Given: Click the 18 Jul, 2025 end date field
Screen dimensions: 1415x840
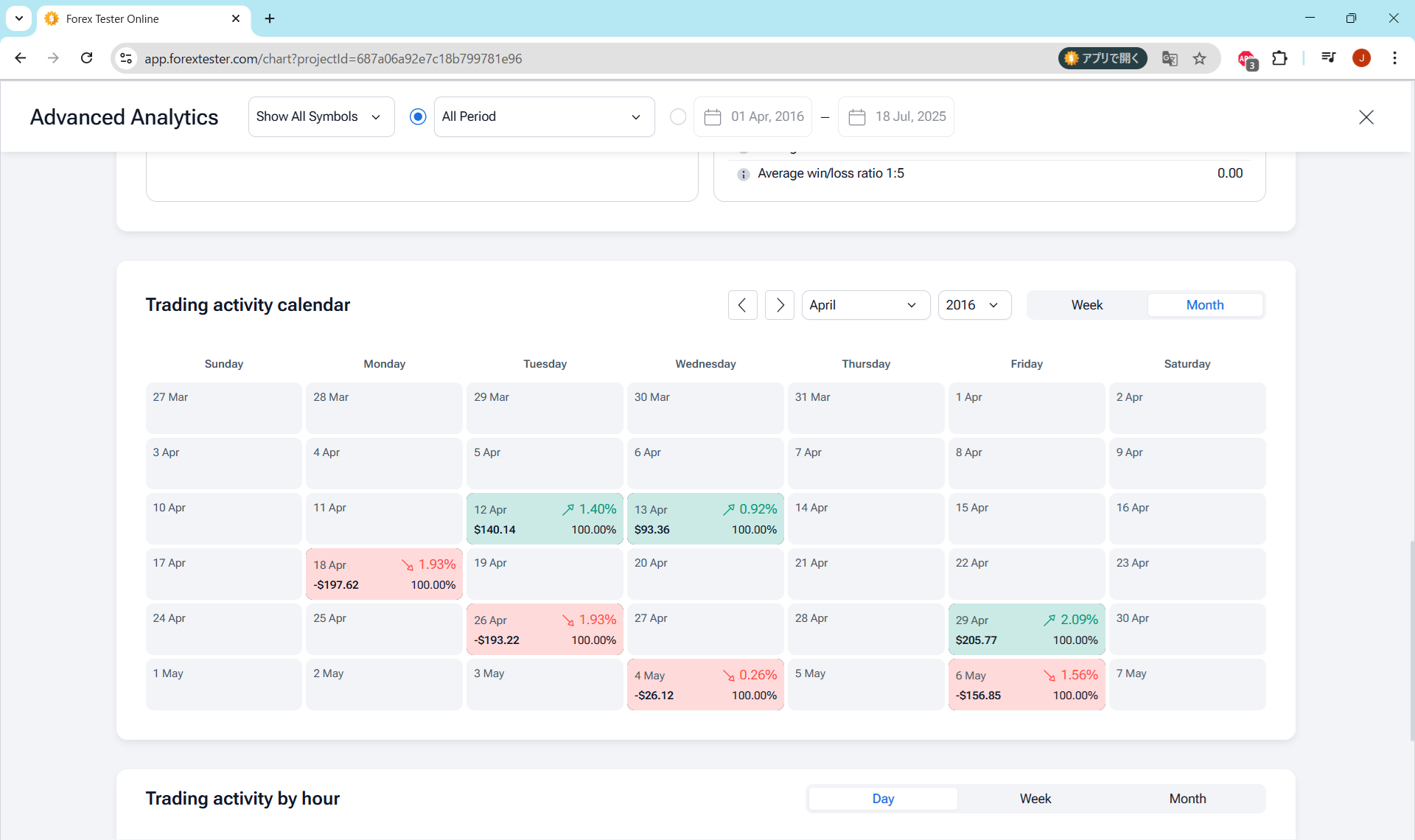Looking at the screenshot, I should [896, 116].
